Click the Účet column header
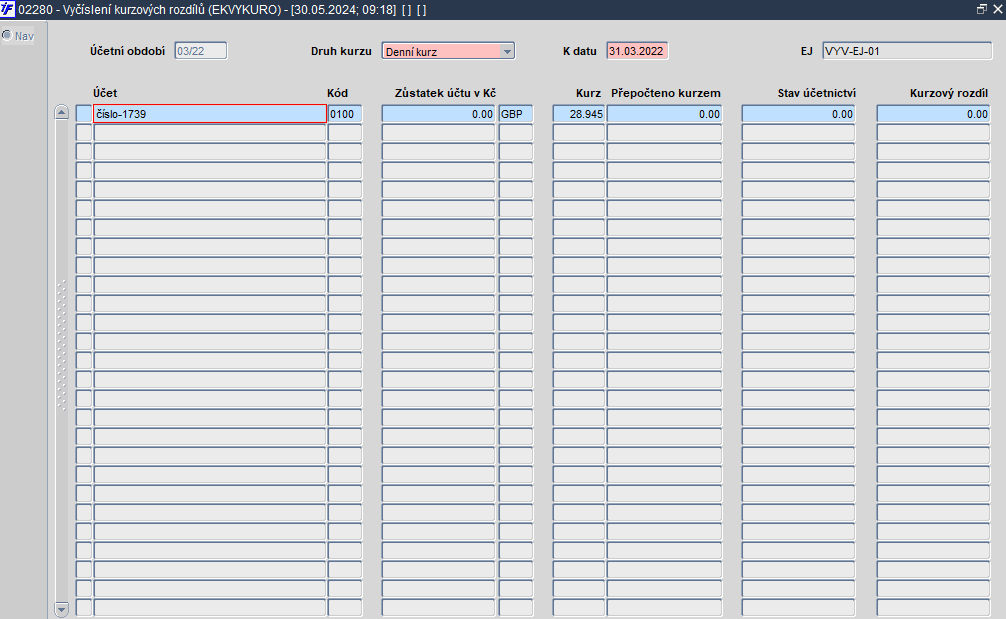Viewport: 1006px width, 619px height. (105, 93)
